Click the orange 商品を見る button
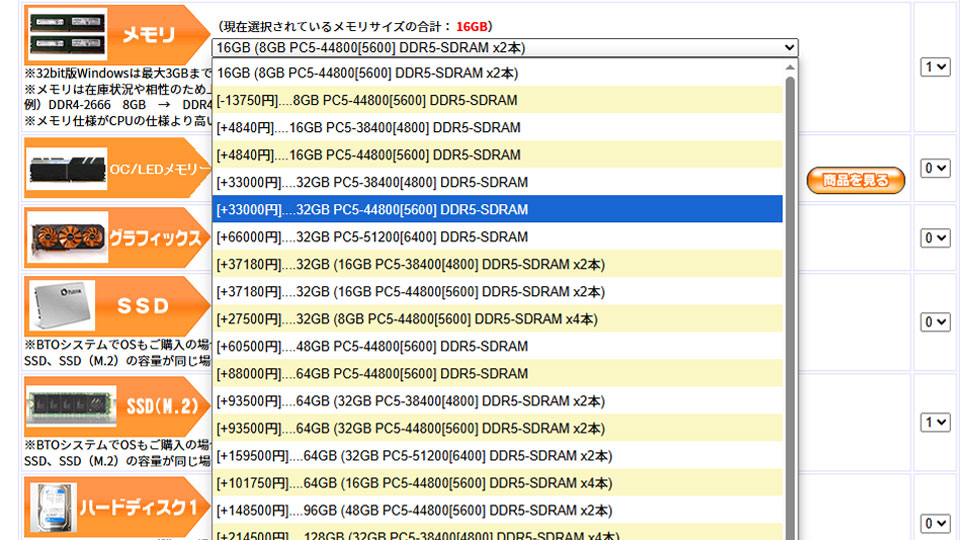The width and height of the screenshot is (960, 540). tap(855, 181)
